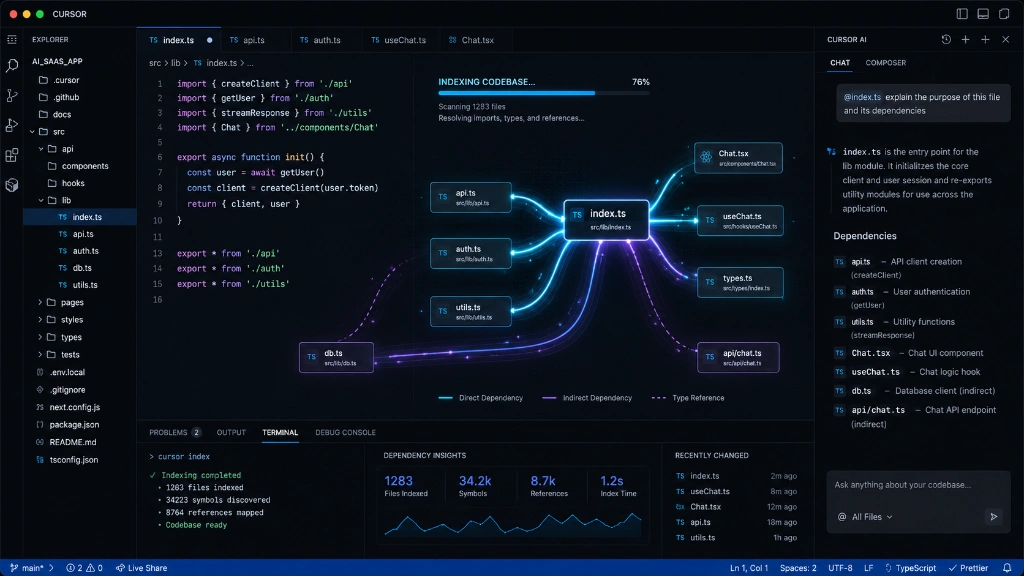Click the Prettier status bar item
This screenshot has width=1024, height=576.
pyautogui.click(x=968, y=568)
